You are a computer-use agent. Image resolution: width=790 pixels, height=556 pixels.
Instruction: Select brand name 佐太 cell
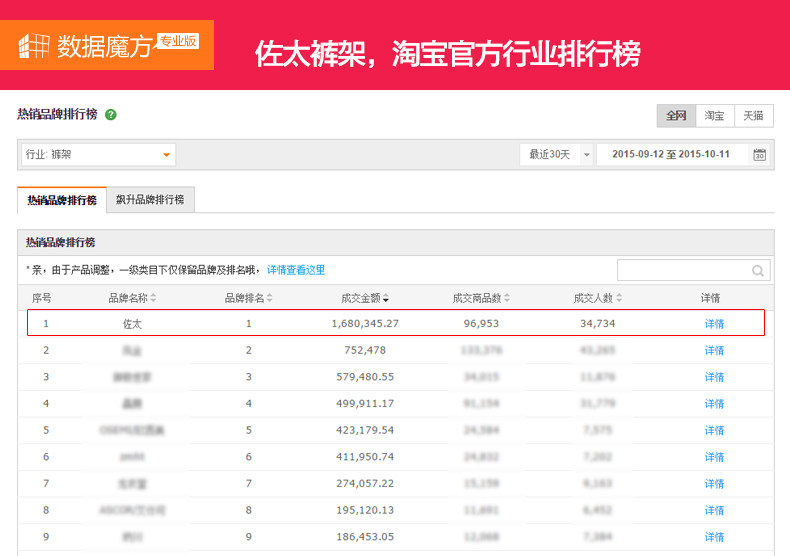tap(133, 324)
